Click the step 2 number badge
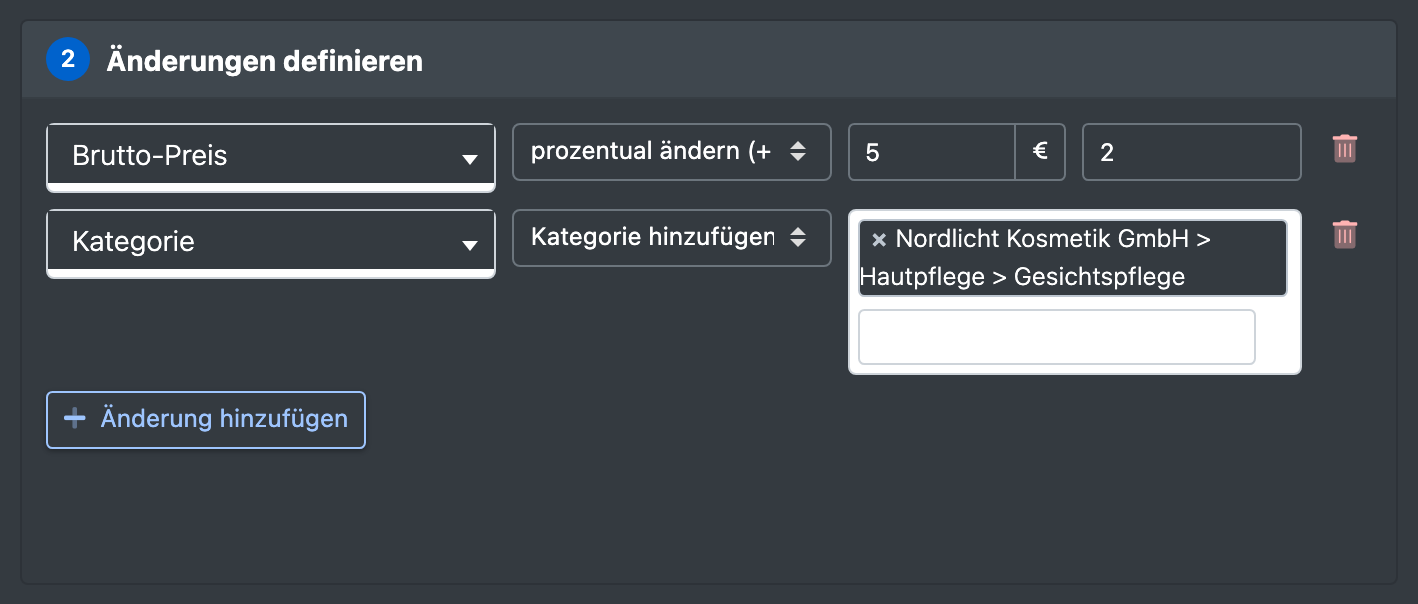This screenshot has width=1418, height=604. tap(68, 60)
